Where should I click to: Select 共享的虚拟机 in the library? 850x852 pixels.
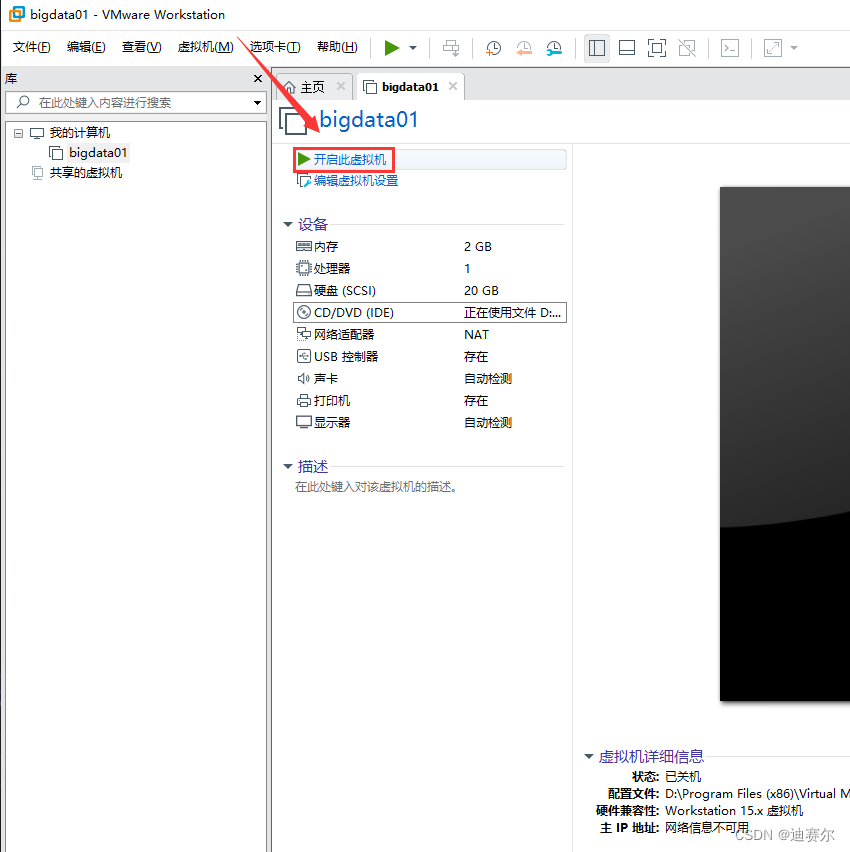pyautogui.click(x=86, y=173)
